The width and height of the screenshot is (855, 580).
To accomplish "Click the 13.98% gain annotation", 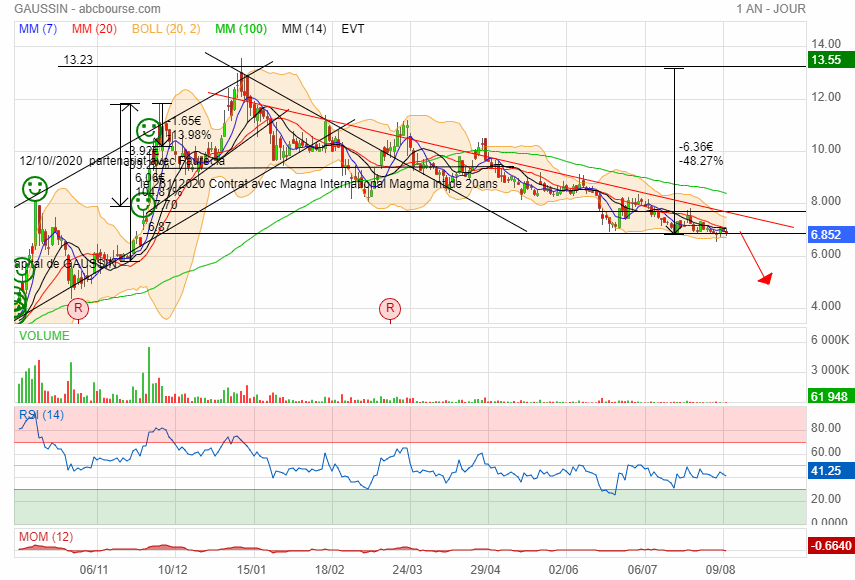I will pos(190,135).
